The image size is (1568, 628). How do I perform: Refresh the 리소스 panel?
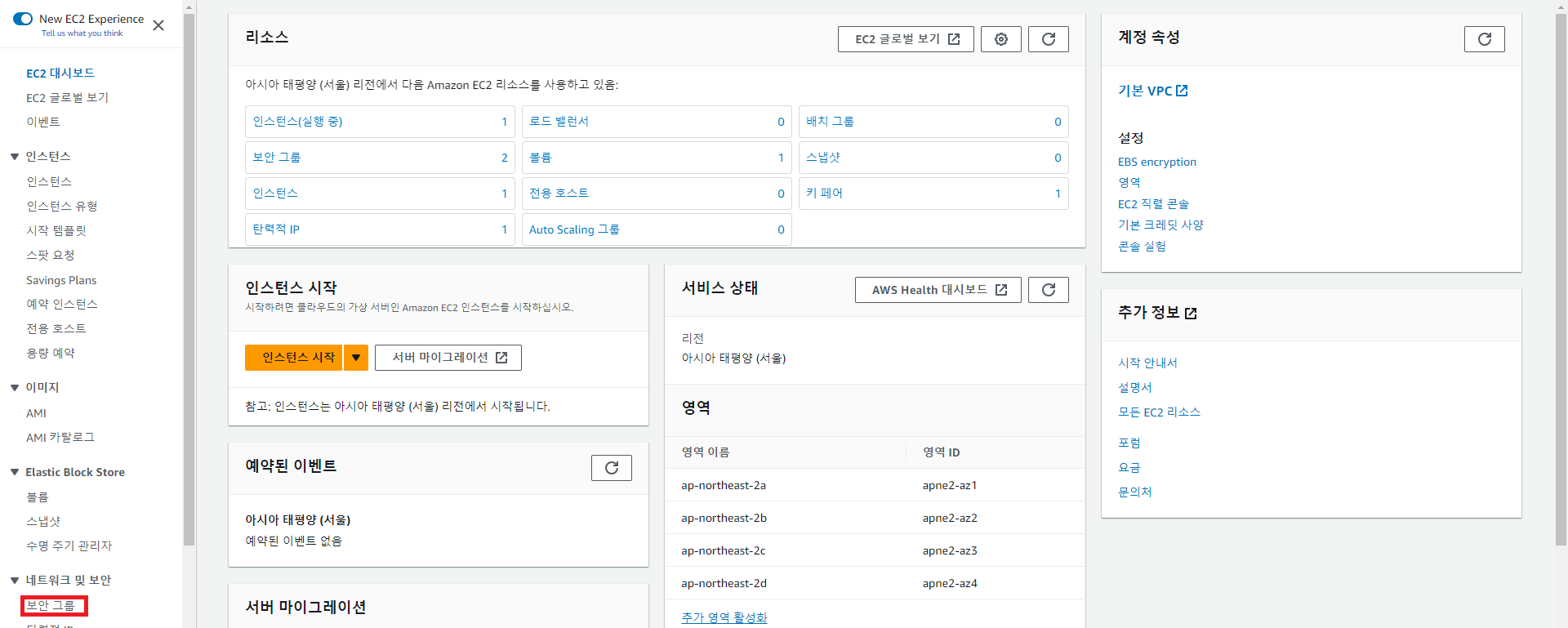[x=1049, y=39]
